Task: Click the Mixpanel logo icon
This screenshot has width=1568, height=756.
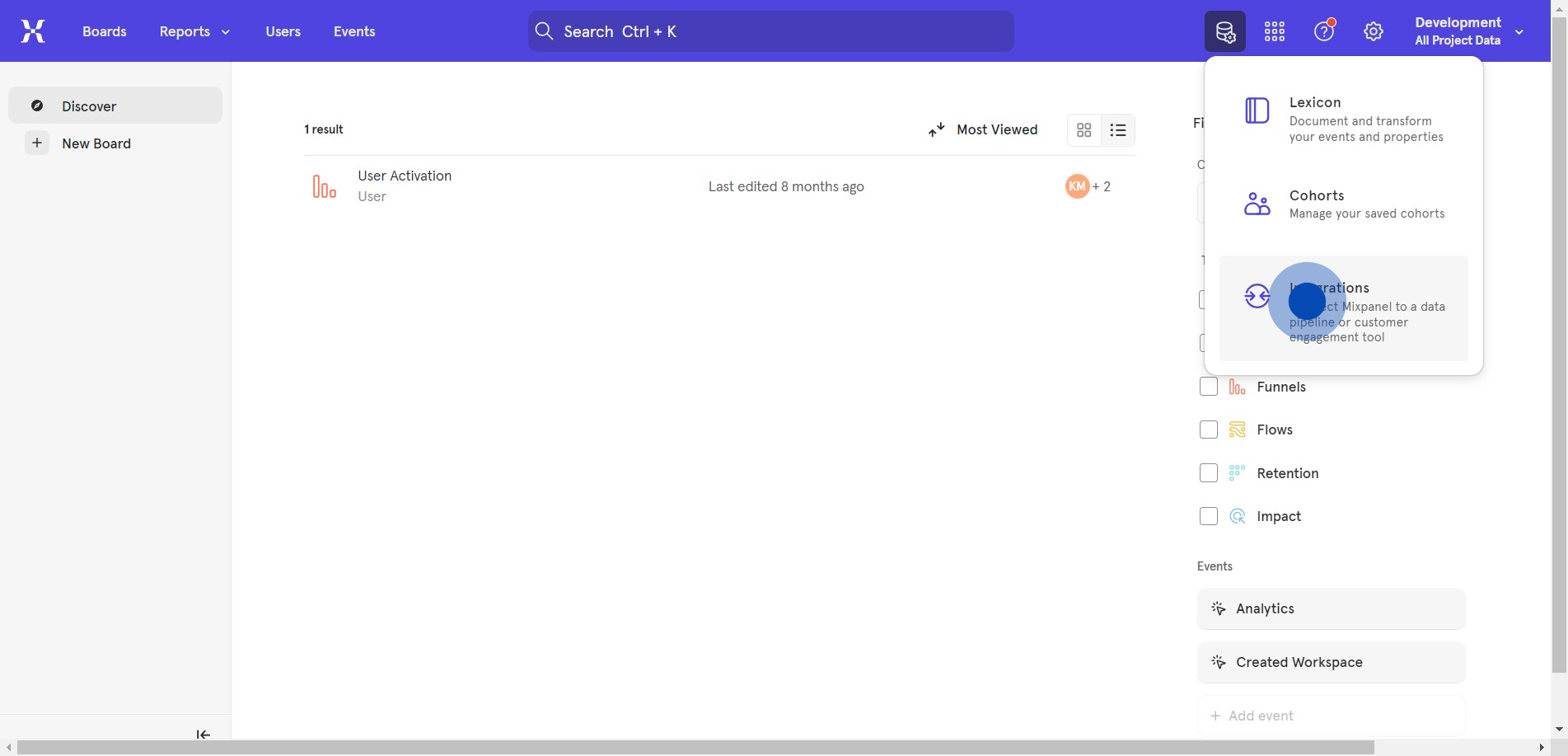Action: (x=33, y=31)
